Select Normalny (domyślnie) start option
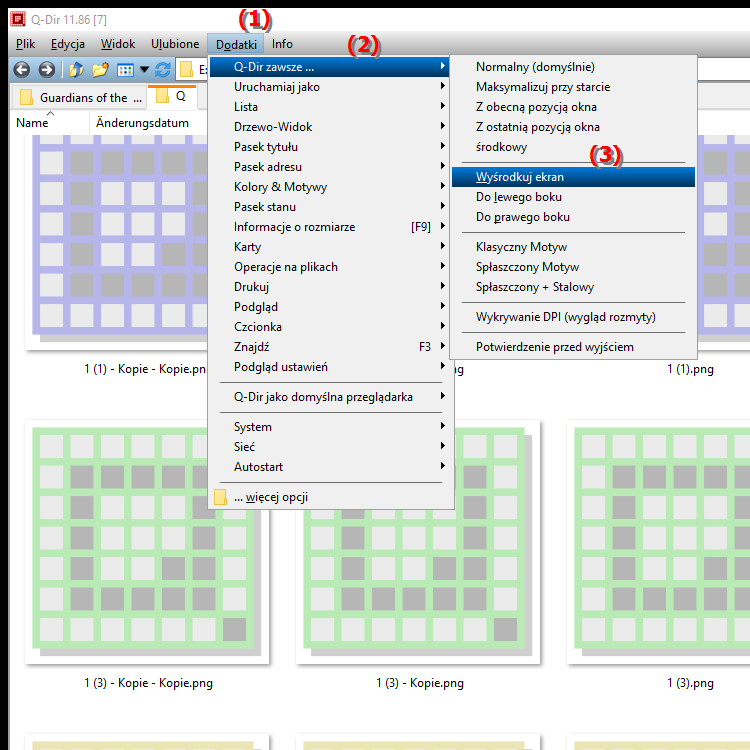 click(573, 67)
